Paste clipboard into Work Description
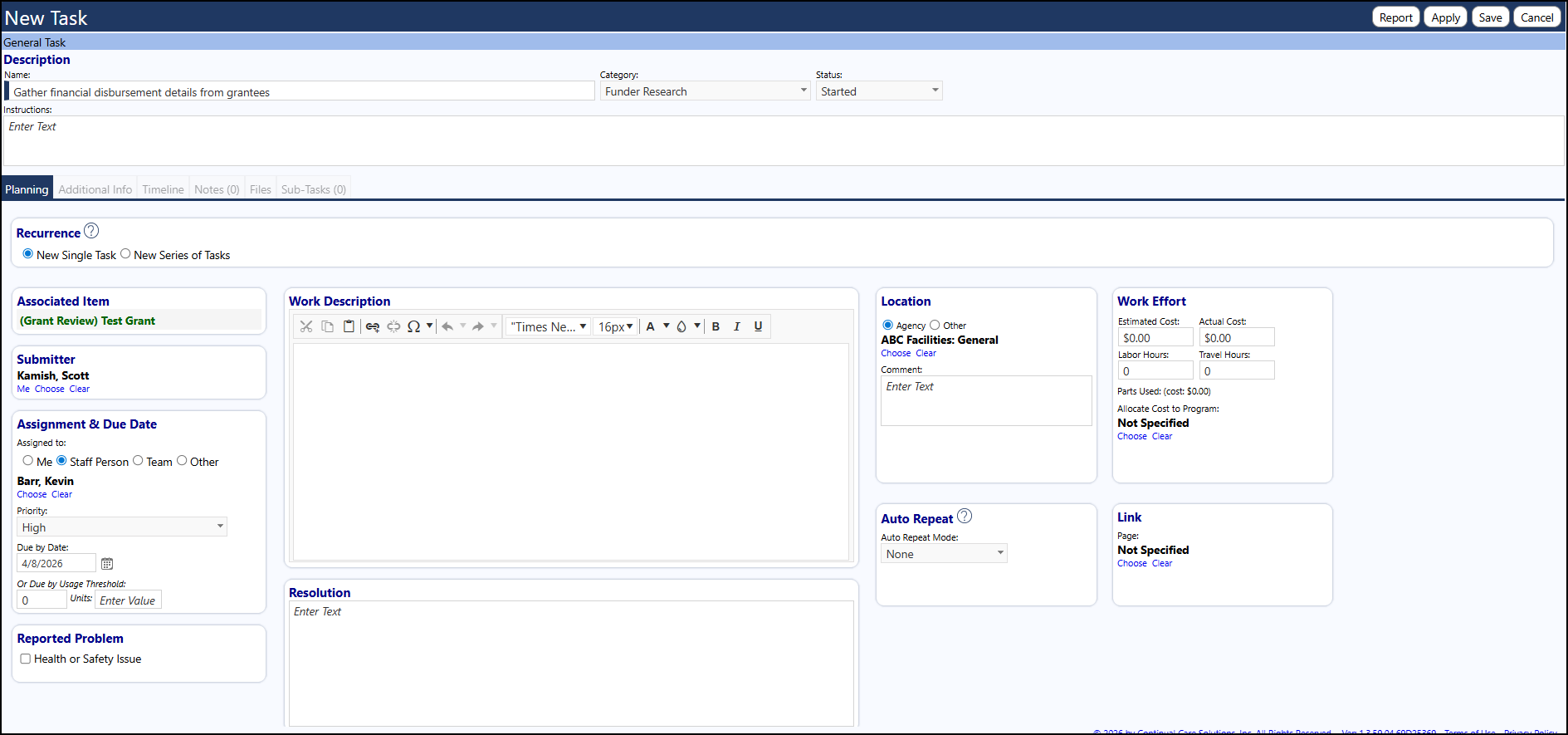 pos(349,326)
